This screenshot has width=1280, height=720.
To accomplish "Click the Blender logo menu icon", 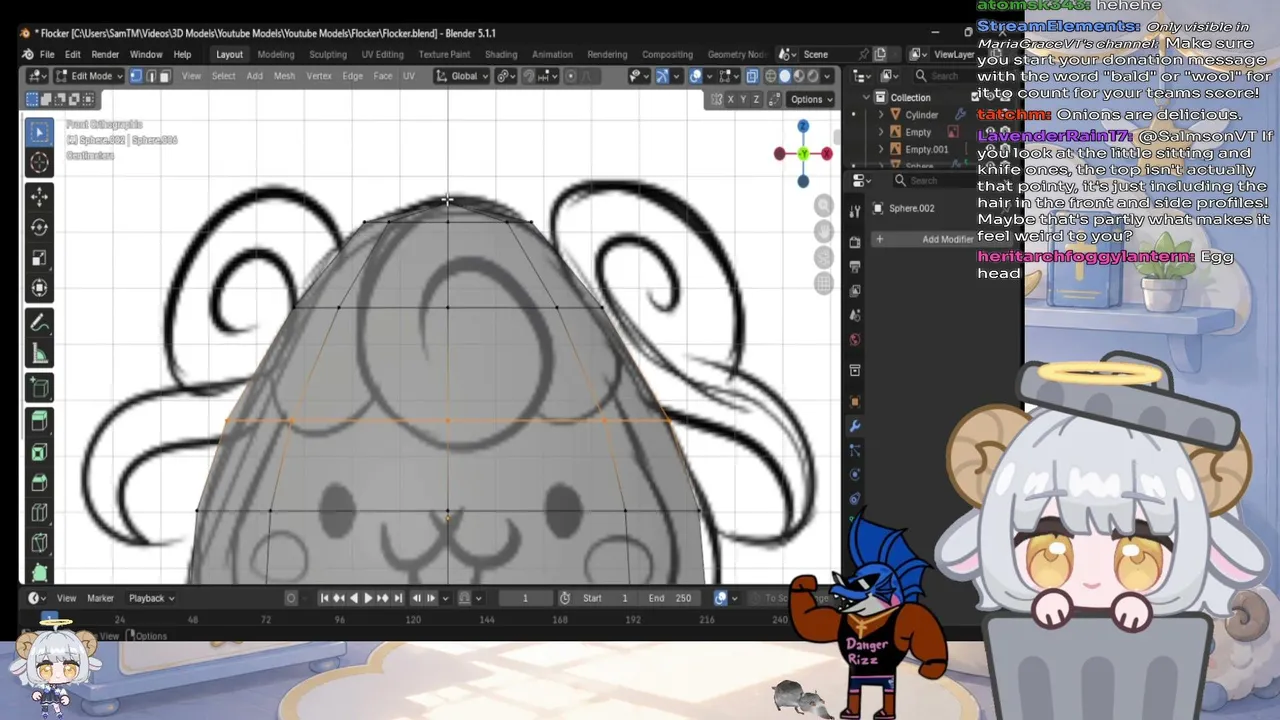I will point(28,54).
